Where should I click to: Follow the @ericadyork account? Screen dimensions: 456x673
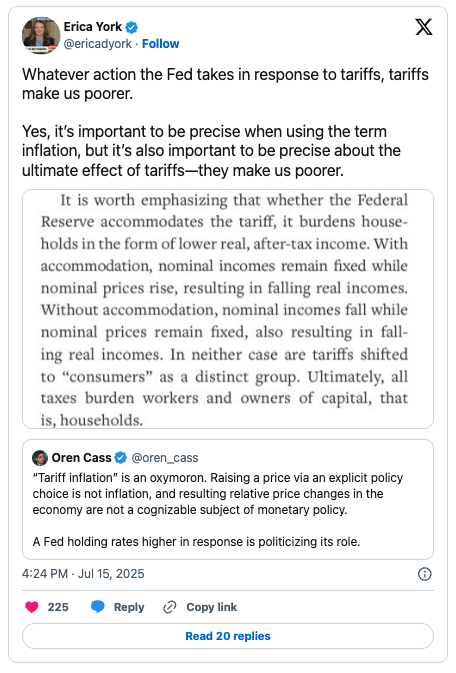coord(161,44)
